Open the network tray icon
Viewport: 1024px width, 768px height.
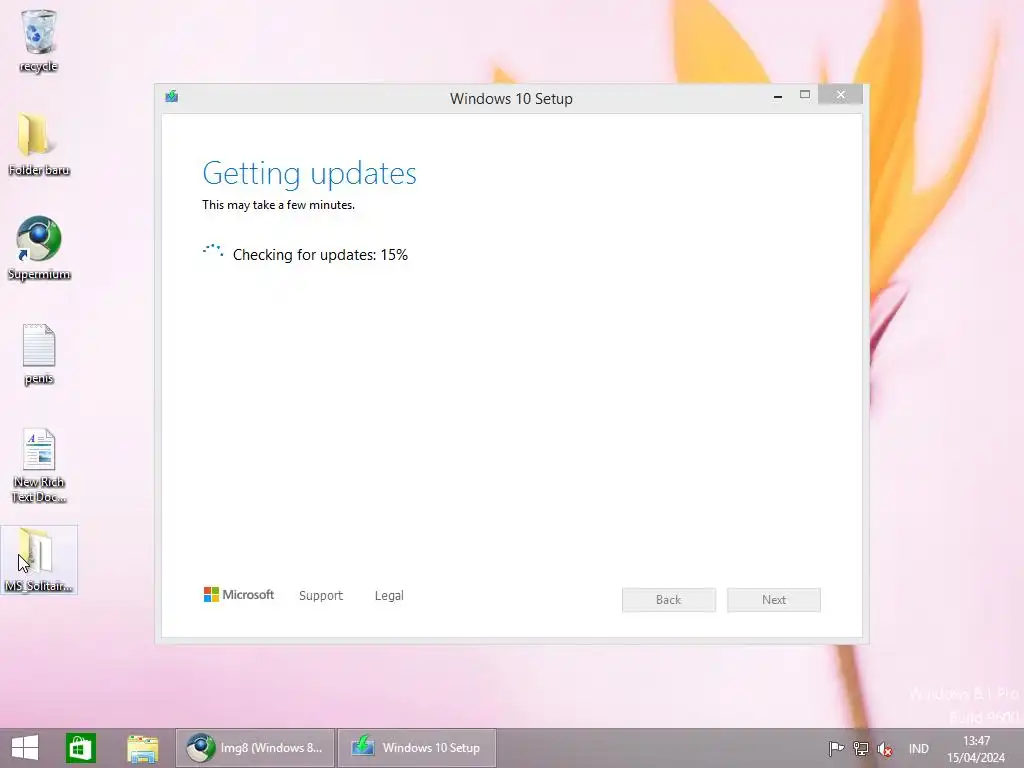pos(860,748)
